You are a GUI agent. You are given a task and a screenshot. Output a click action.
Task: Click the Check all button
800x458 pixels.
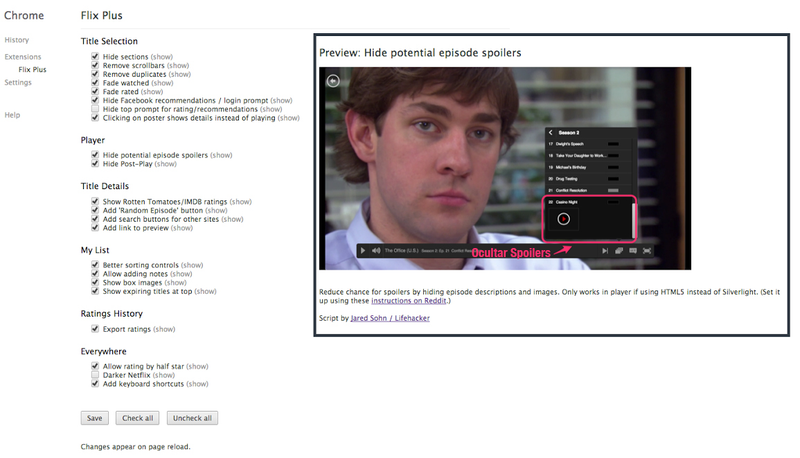pyautogui.click(x=137, y=418)
